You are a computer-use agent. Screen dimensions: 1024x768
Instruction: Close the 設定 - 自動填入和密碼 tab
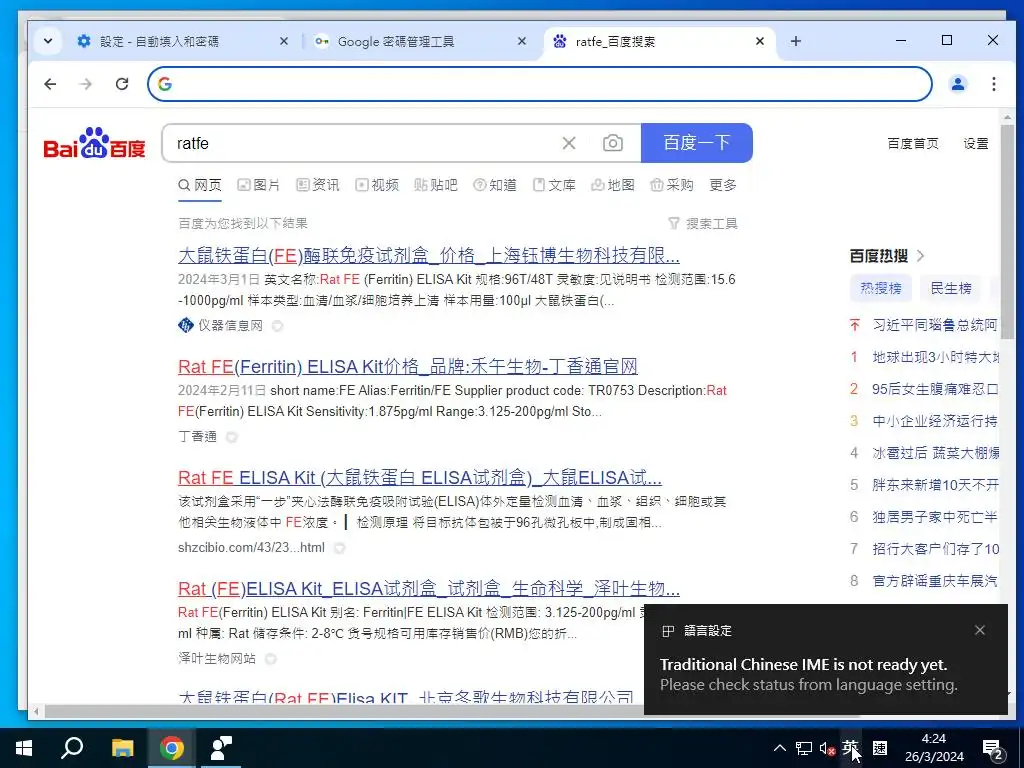[283, 41]
